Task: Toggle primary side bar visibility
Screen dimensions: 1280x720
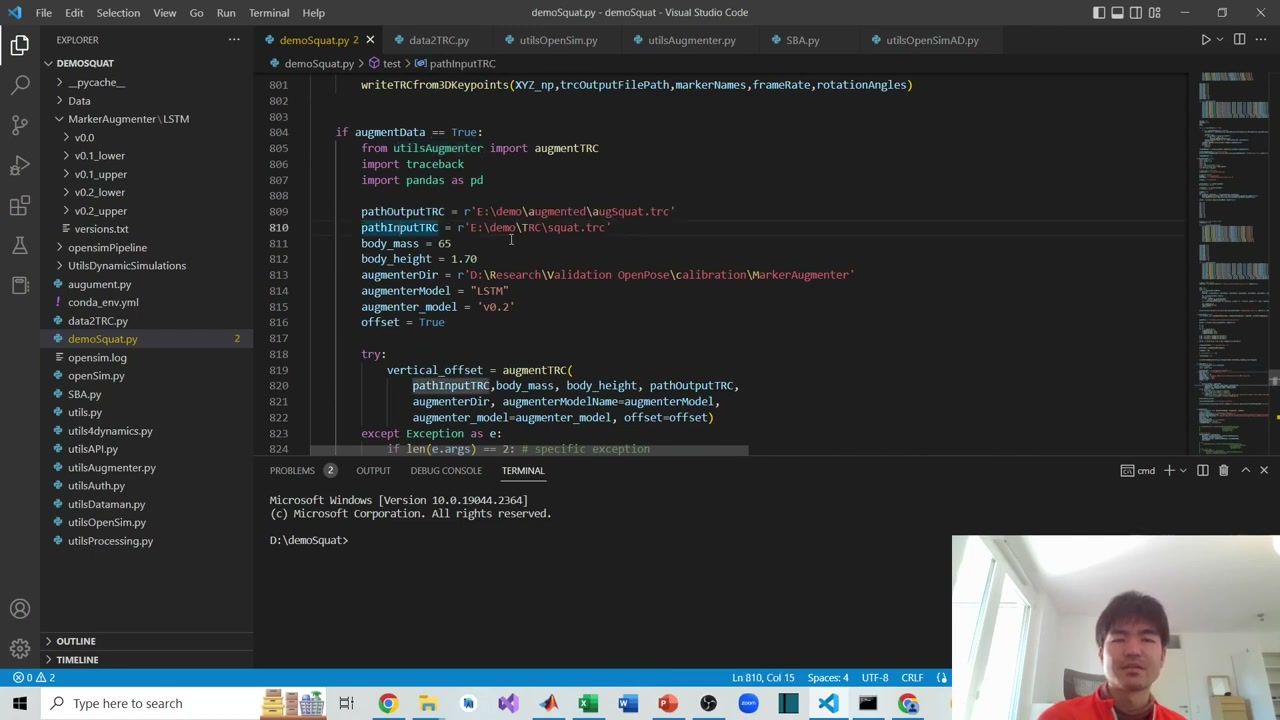Action: coord(1099,12)
